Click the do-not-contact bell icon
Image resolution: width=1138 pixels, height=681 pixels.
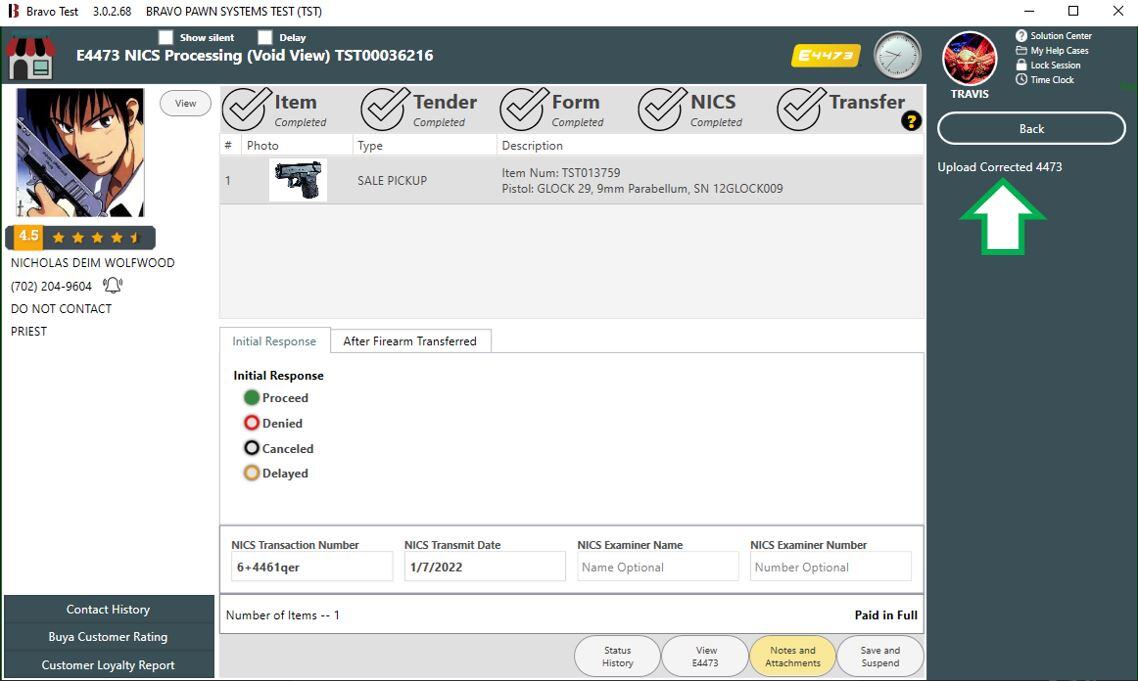tap(112, 285)
